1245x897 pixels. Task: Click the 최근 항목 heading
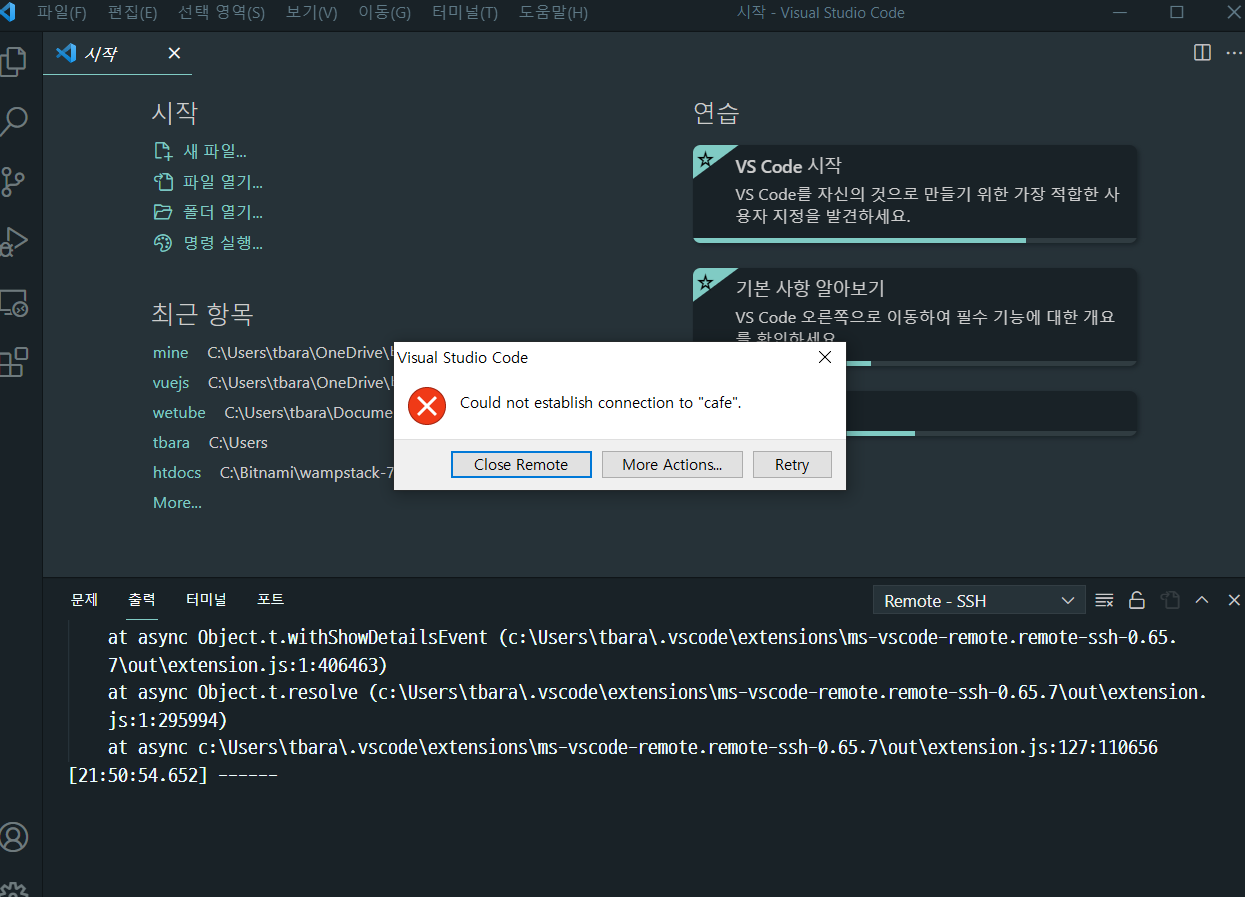(202, 314)
